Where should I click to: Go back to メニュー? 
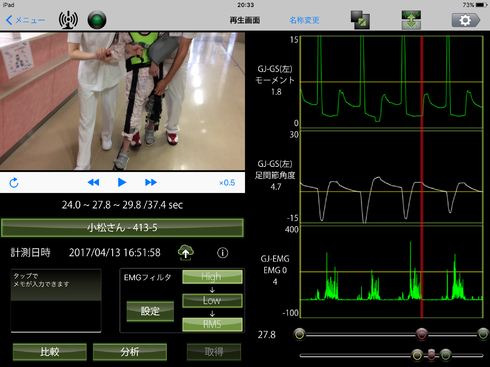point(25,20)
